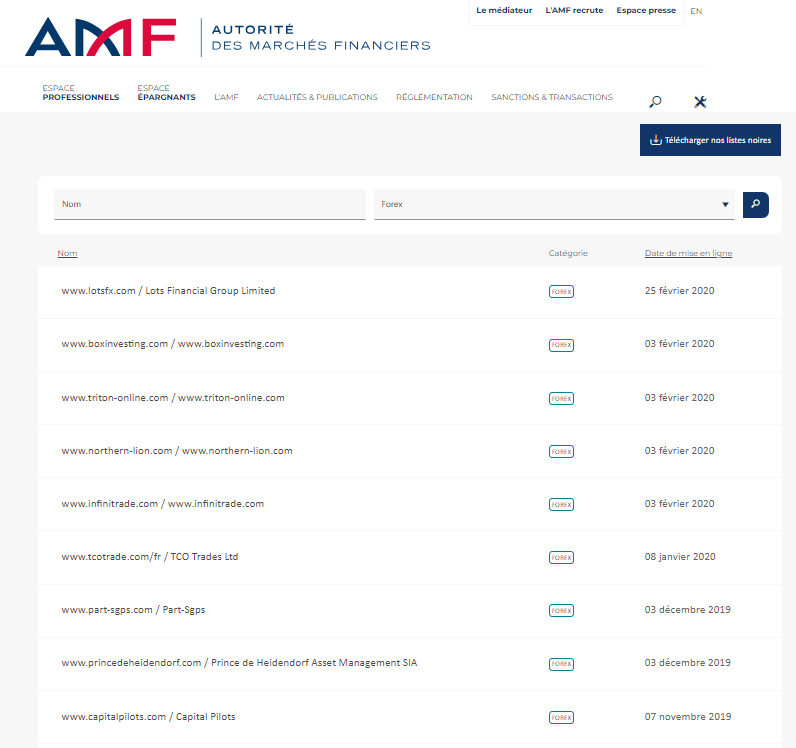Open Actualités & Publications menu
The height and width of the screenshot is (748, 796).
click(x=317, y=97)
